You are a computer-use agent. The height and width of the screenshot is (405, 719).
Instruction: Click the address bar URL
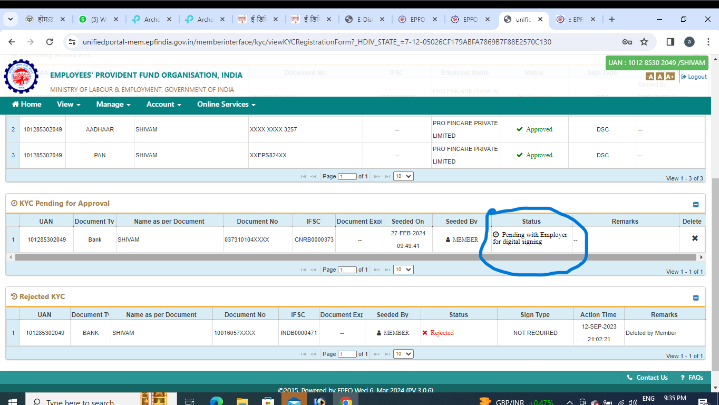tap(316, 42)
